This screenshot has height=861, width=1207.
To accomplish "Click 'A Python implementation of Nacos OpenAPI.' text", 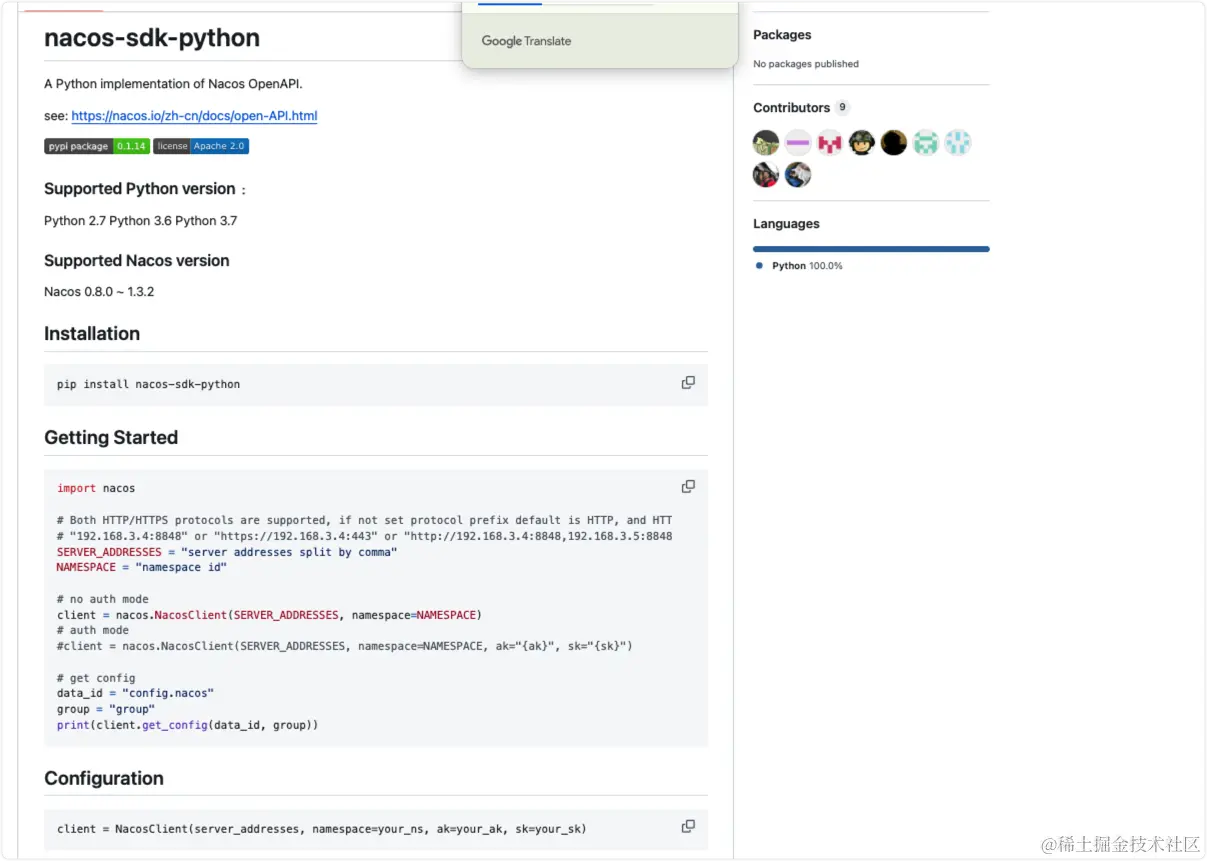I will pos(173,84).
